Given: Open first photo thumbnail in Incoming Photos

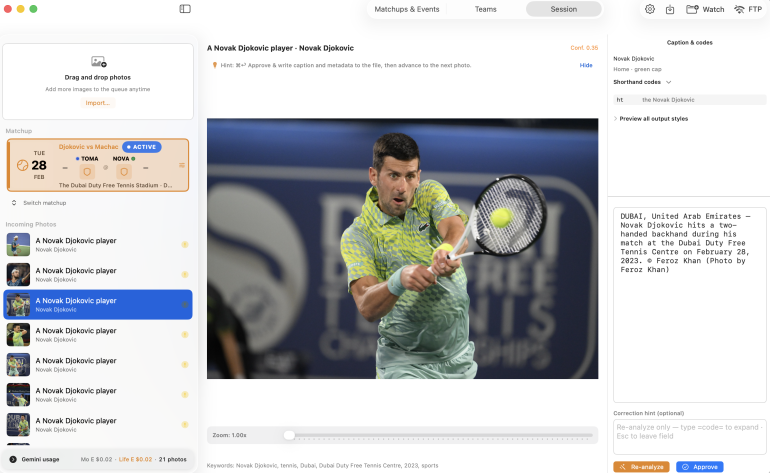Looking at the screenshot, I should click(18, 245).
